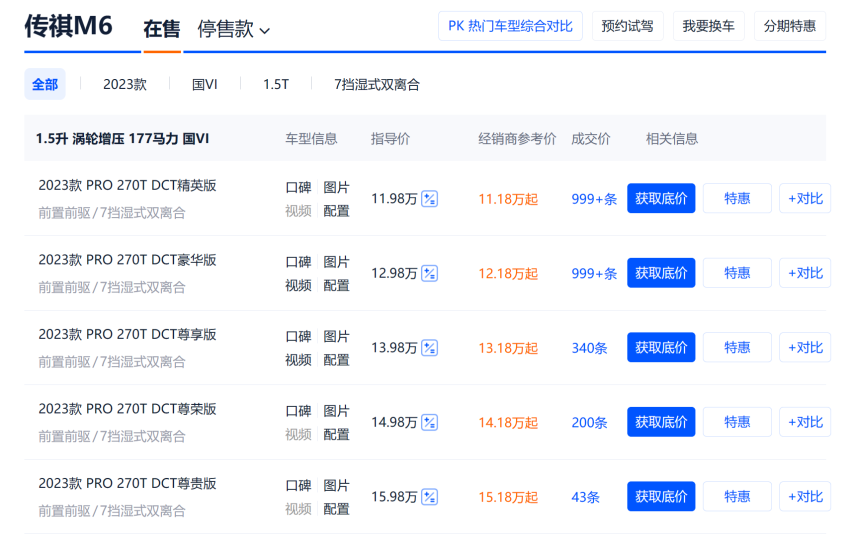
Task: Open 配置 for DCT尊荣版
Action: tap(336, 434)
